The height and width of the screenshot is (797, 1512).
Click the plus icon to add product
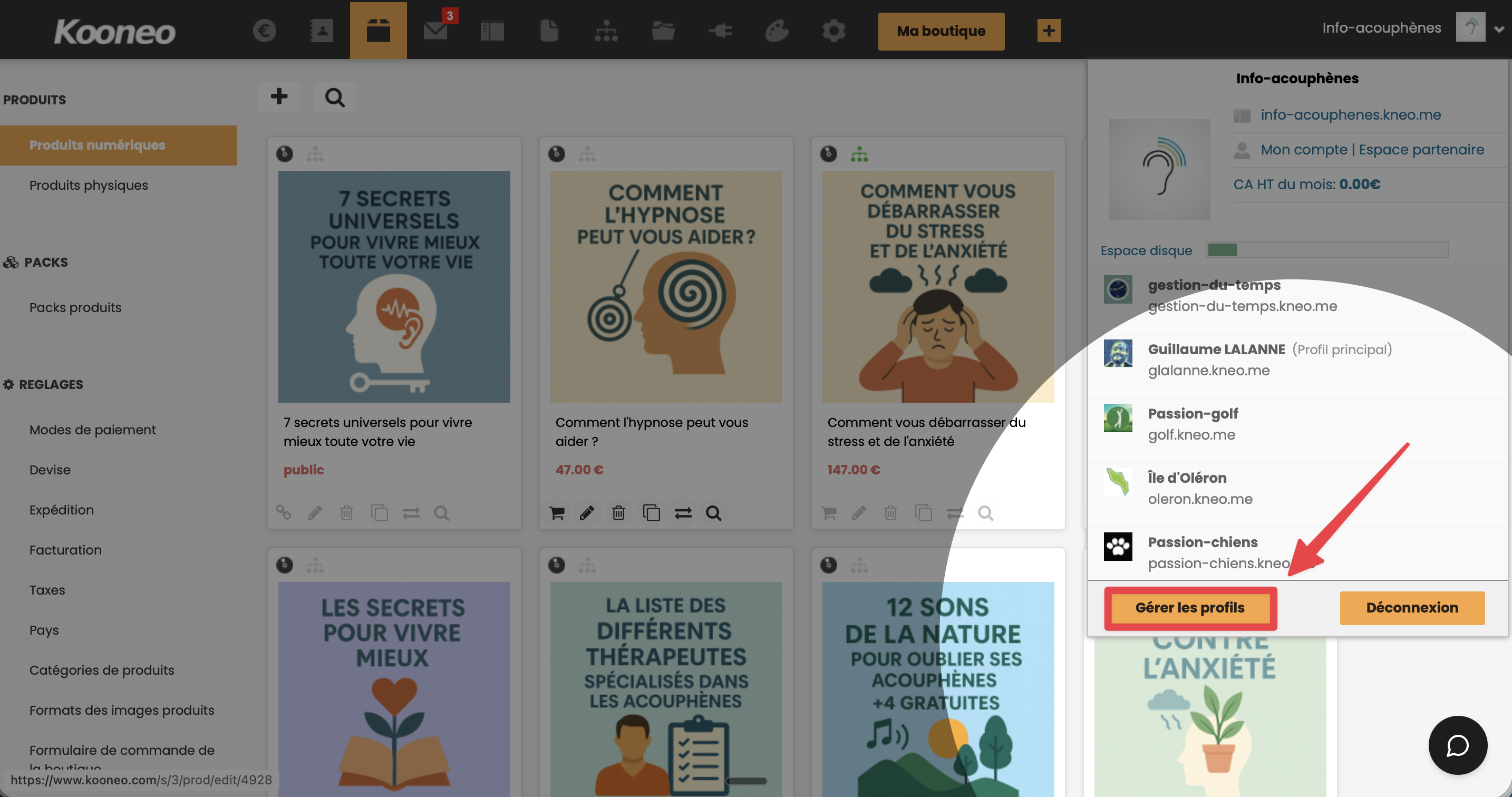click(279, 96)
